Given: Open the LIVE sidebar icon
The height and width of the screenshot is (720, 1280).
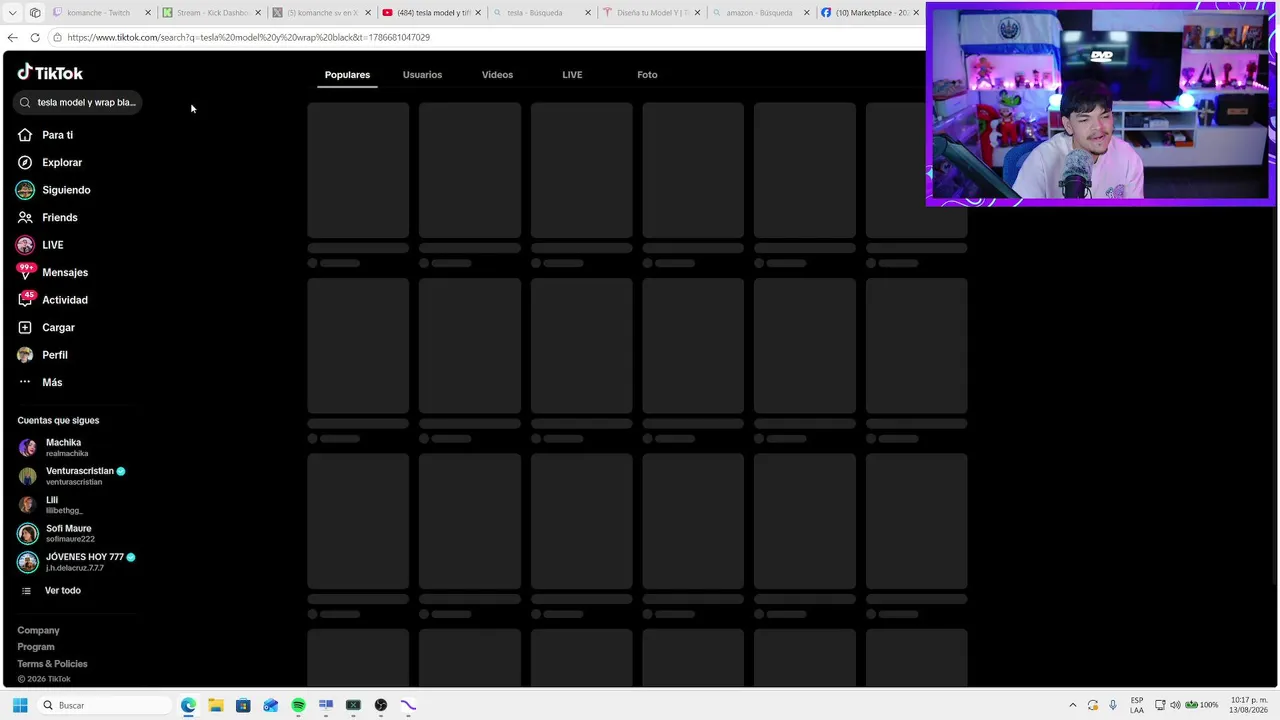Looking at the screenshot, I should click(25, 245).
